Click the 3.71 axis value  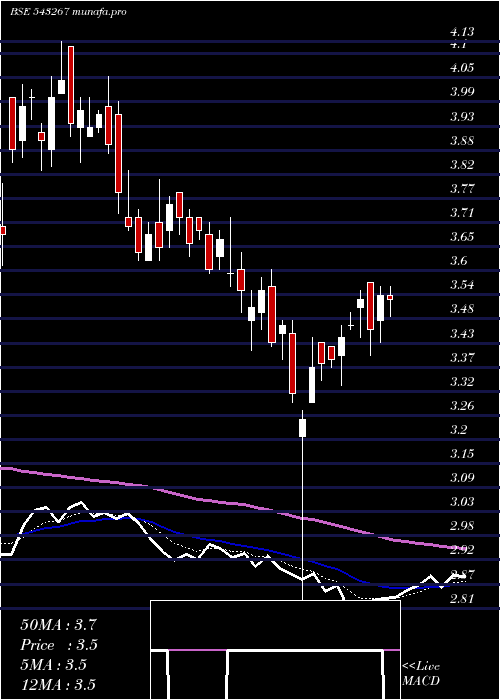click(462, 213)
